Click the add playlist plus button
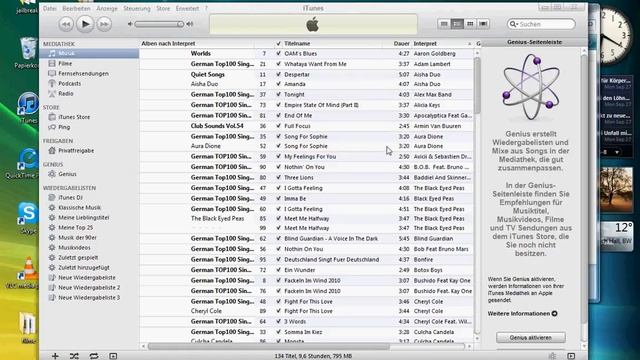The image size is (640, 360). point(55,356)
